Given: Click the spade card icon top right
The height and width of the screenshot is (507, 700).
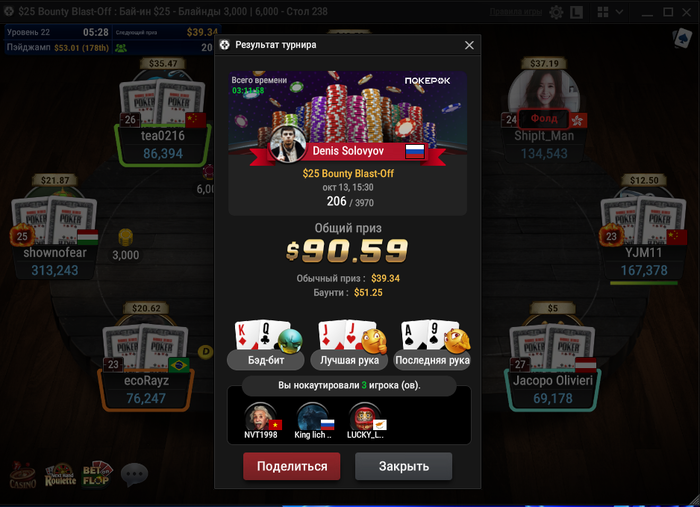Looking at the screenshot, I should point(683,38).
